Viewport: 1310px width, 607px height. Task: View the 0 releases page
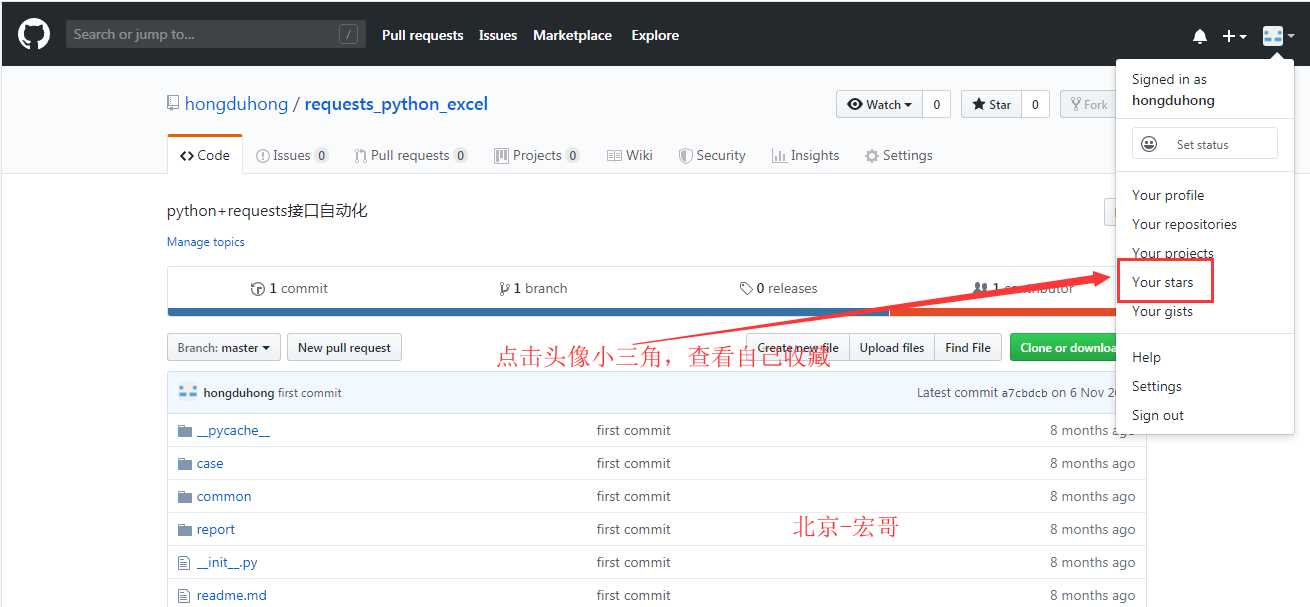click(778, 288)
